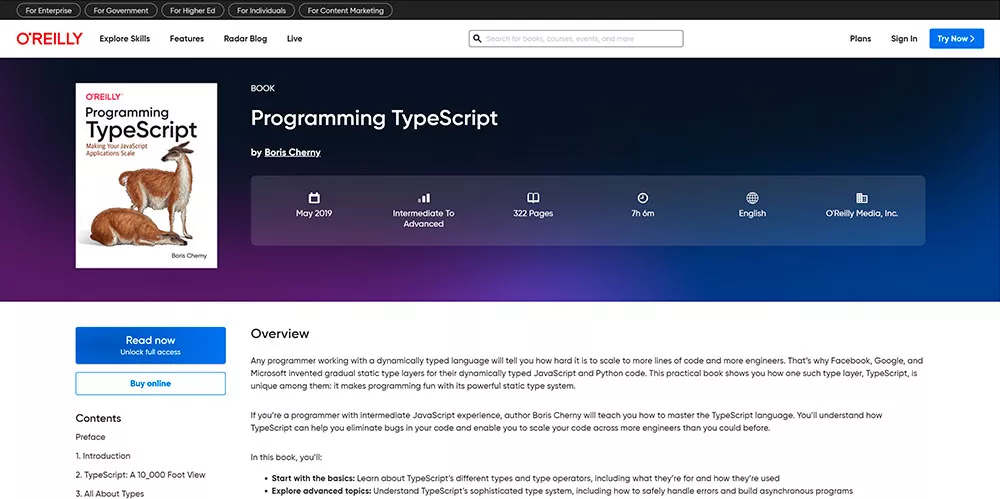Click the Programming TypeScript title heading

coord(374,119)
